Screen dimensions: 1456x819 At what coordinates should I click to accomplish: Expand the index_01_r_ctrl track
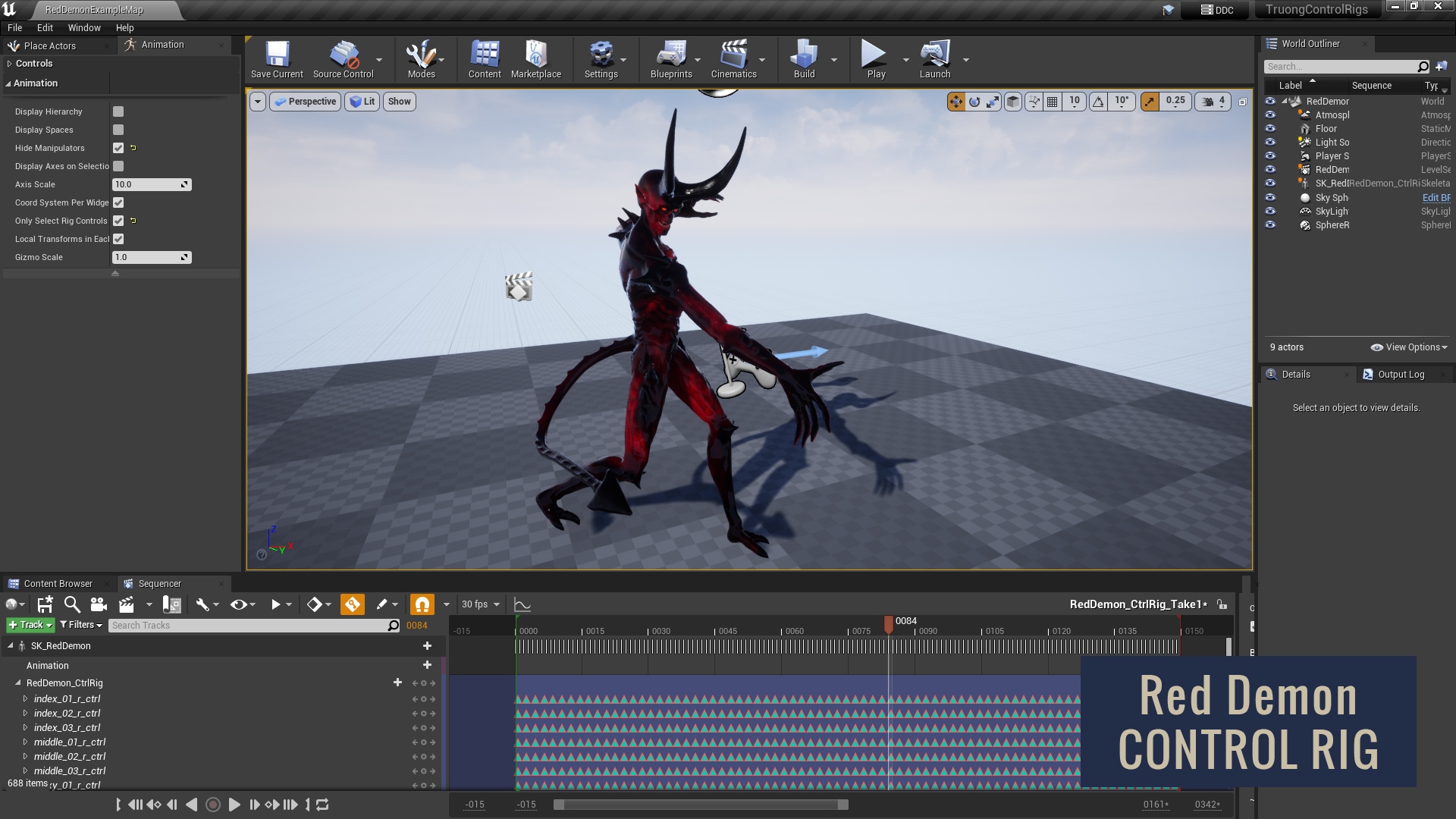(x=26, y=698)
